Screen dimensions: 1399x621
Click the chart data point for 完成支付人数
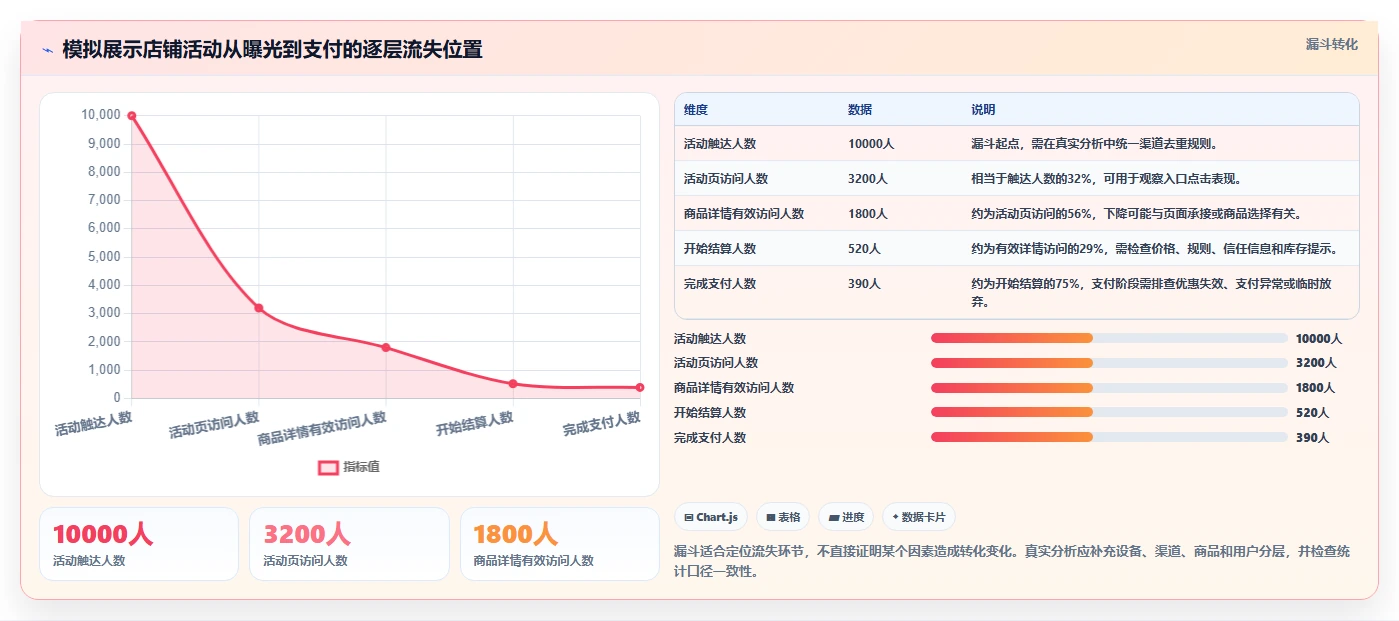tap(640, 387)
